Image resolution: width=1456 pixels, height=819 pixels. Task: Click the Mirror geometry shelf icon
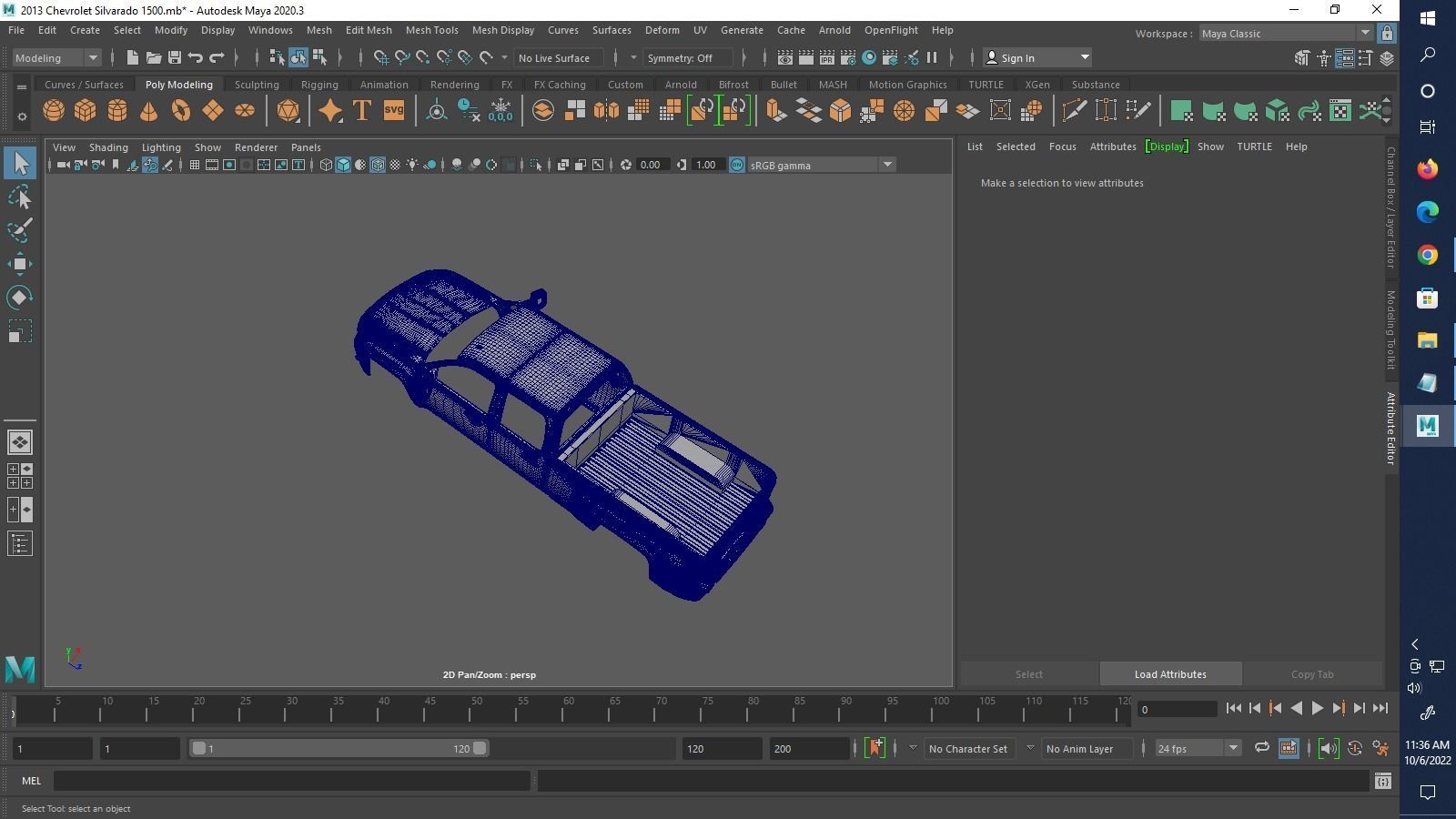[x=606, y=111]
